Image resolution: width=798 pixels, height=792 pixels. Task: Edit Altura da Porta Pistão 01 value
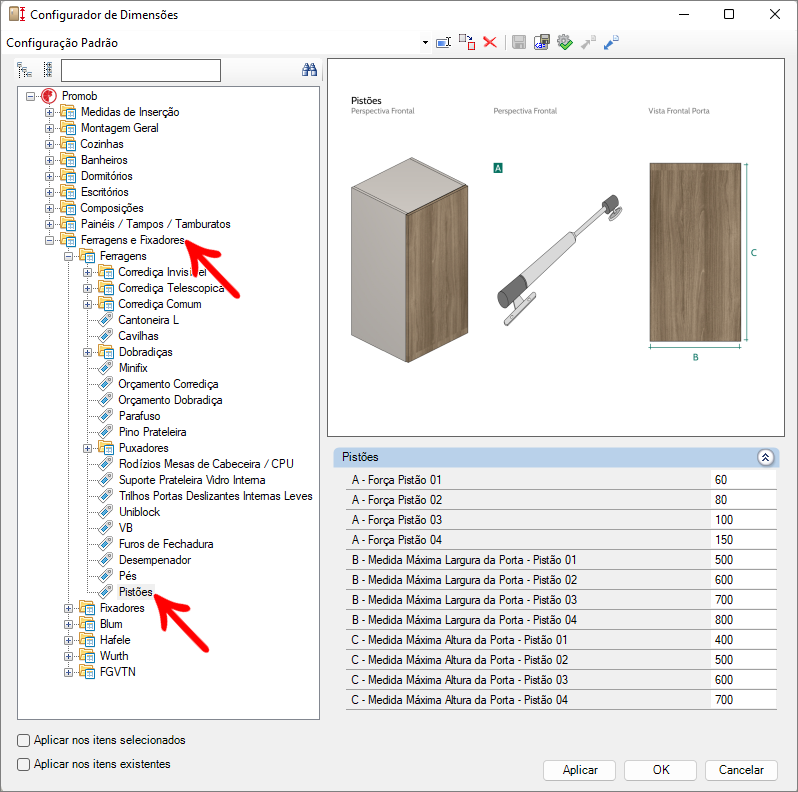coord(744,640)
